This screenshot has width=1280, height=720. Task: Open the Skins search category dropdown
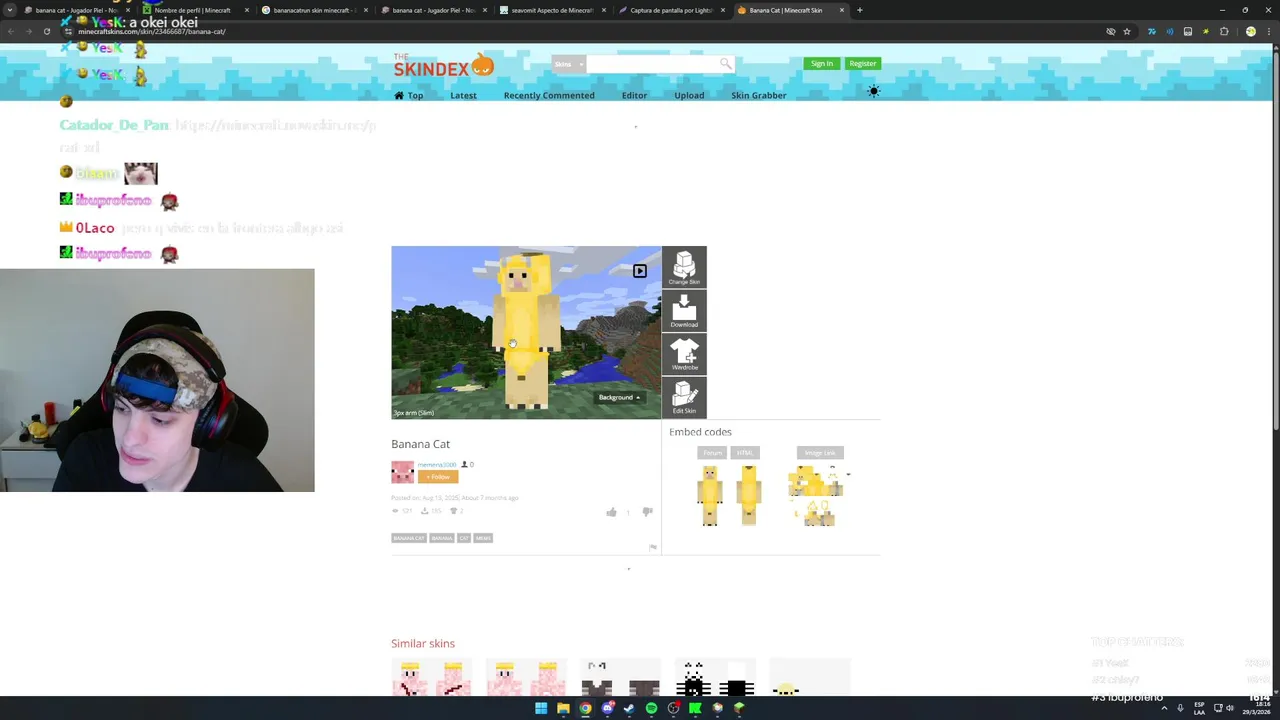point(568,64)
